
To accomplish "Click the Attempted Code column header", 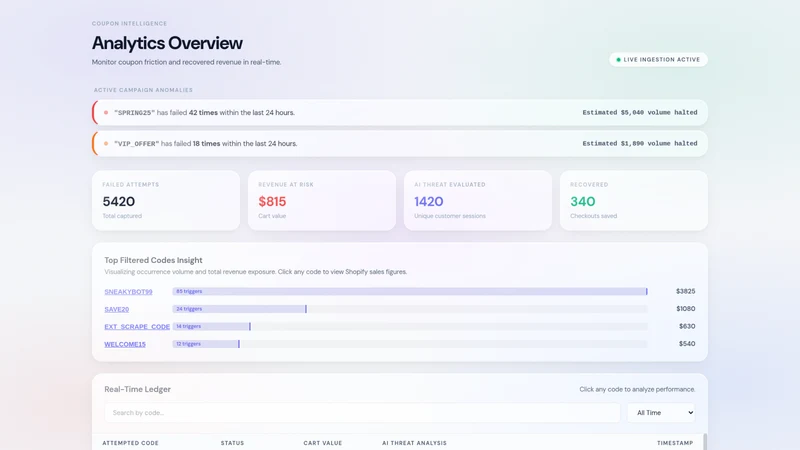I will [x=131, y=443].
